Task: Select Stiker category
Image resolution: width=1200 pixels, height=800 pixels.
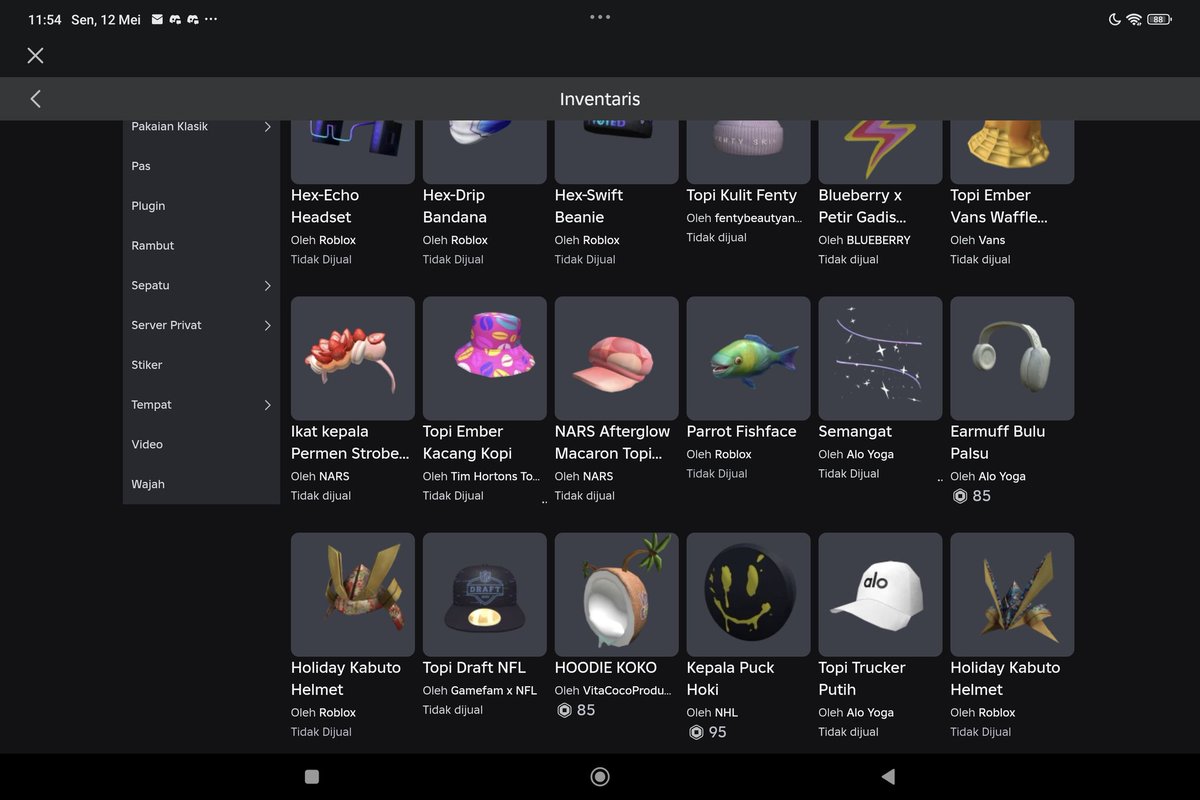Action: tap(147, 365)
